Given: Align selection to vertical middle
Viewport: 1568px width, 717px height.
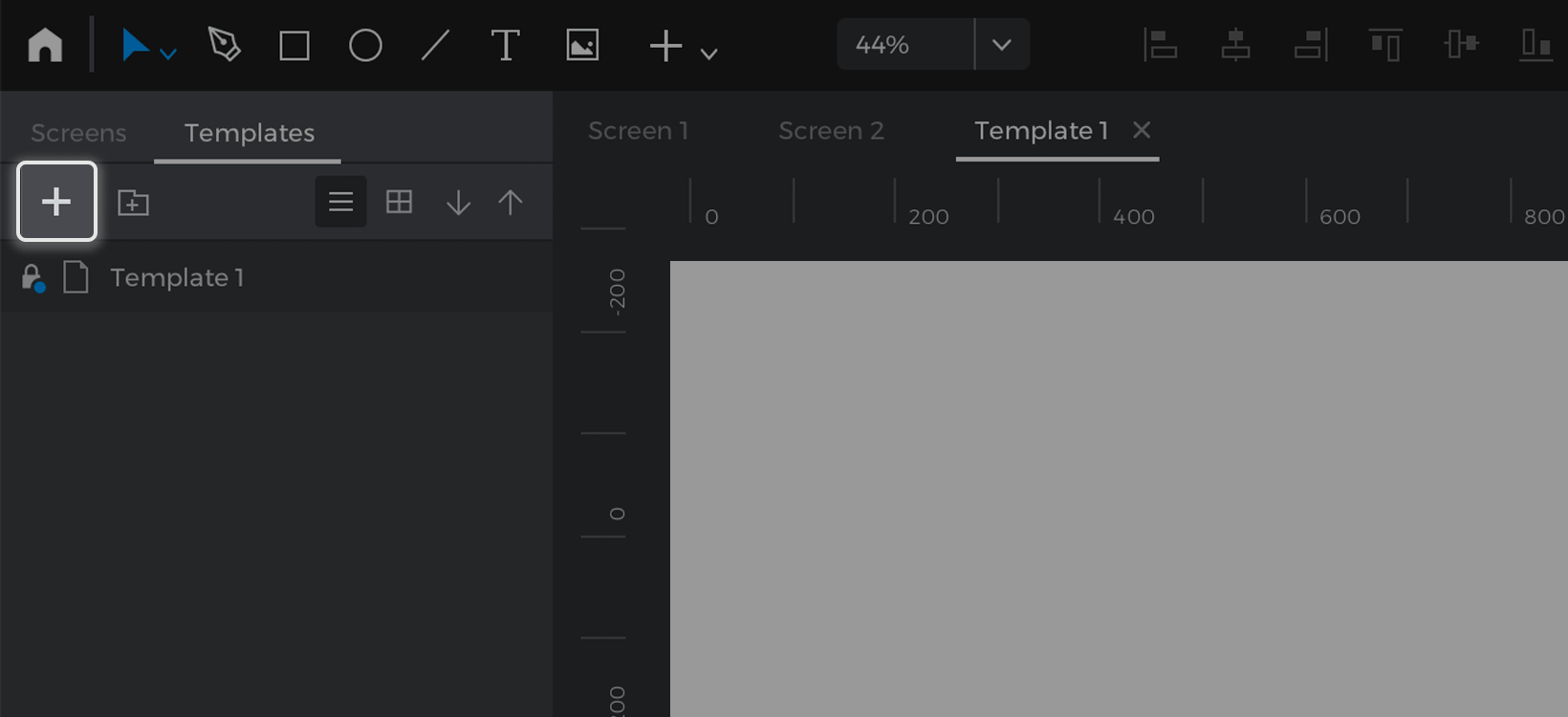Looking at the screenshot, I should 1461,44.
